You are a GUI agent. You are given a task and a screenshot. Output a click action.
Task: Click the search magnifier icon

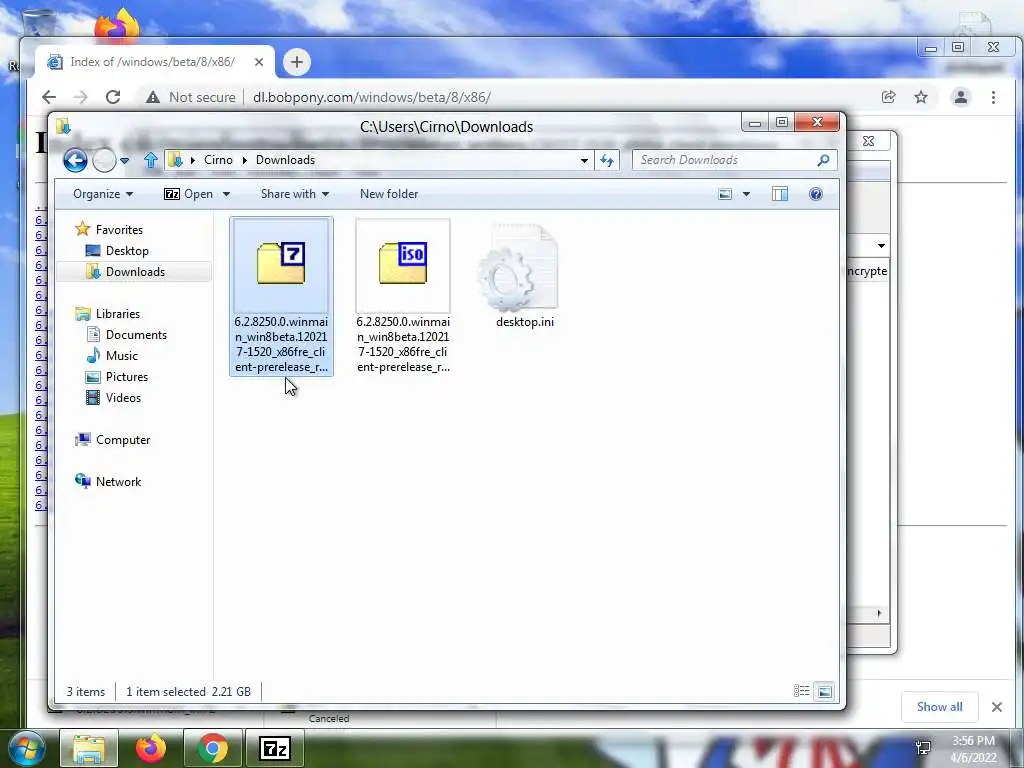pos(824,160)
